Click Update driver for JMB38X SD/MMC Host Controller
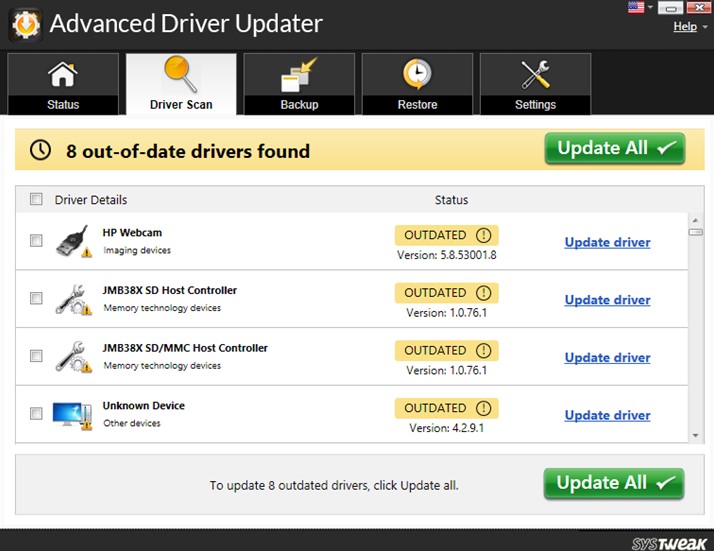This screenshot has width=714, height=551. (607, 358)
